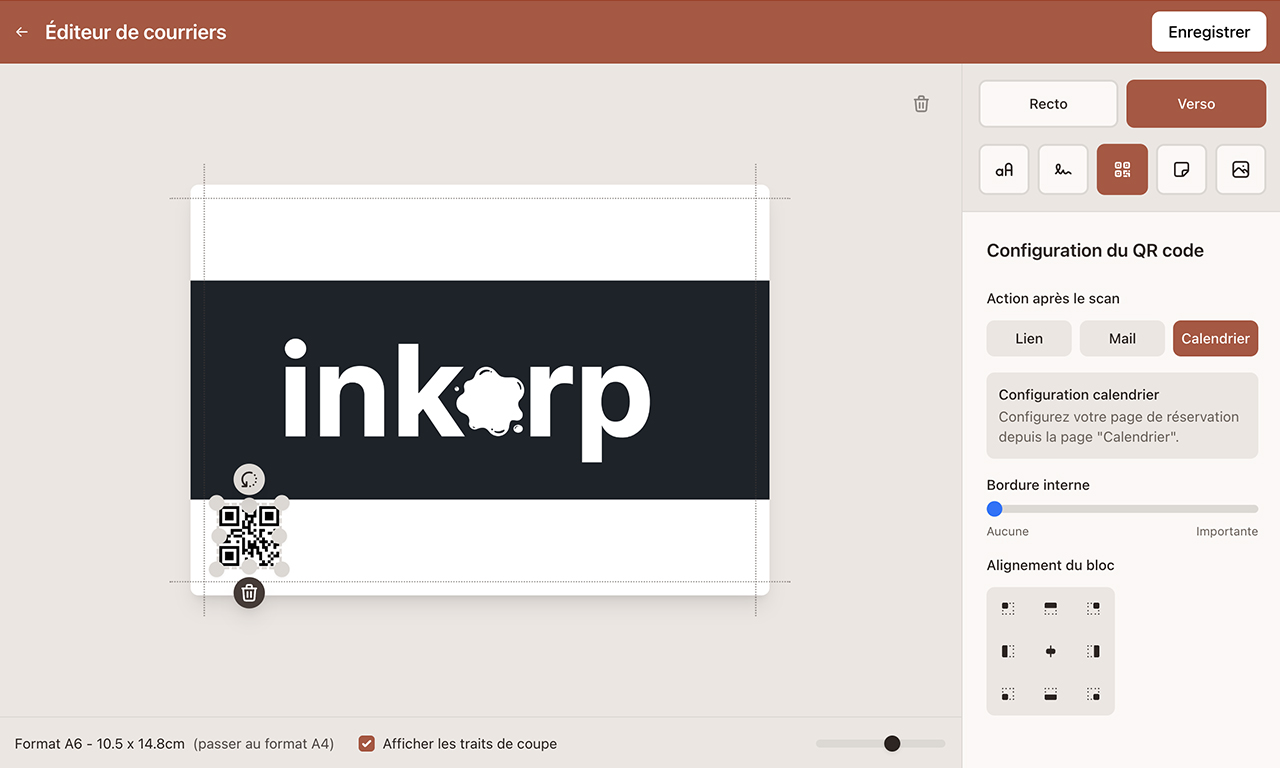
Task: Switch to the Verso tab
Action: click(x=1196, y=104)
